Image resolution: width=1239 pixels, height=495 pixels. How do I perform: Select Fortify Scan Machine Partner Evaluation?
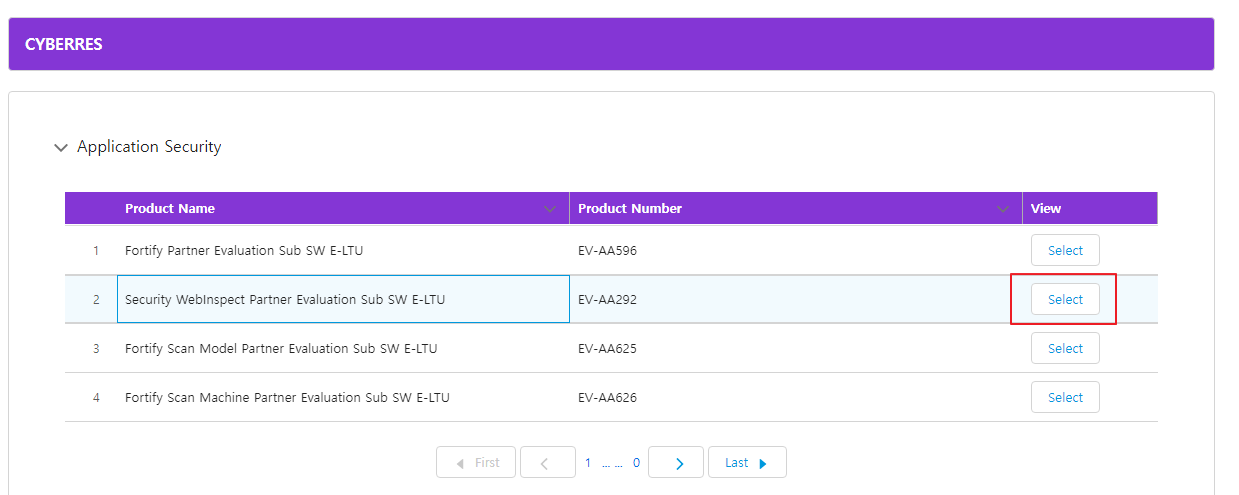[1065, 397]
